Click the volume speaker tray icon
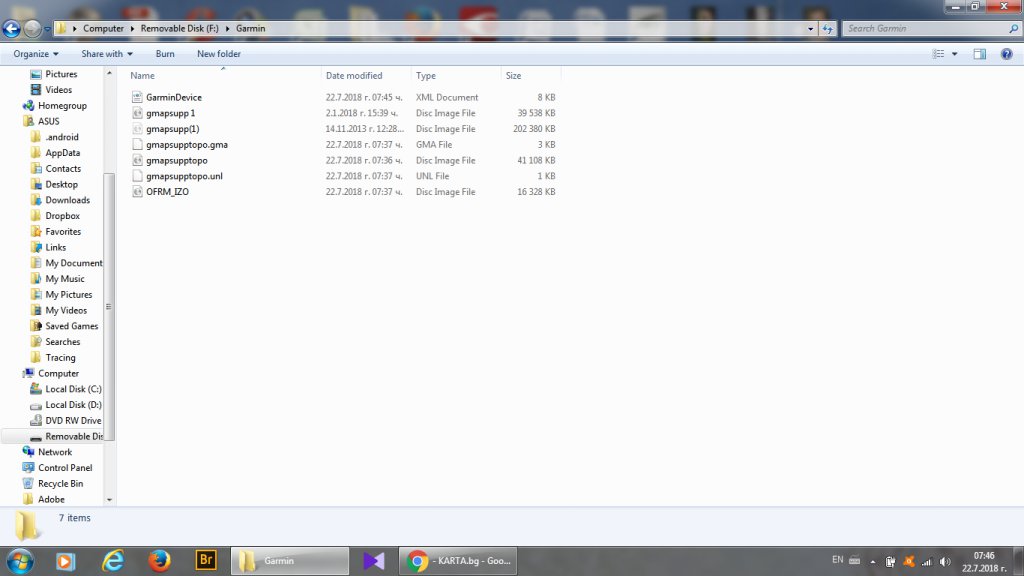Image resolution: width=1024 pixels, height=576 pixels. coord(945,562)
